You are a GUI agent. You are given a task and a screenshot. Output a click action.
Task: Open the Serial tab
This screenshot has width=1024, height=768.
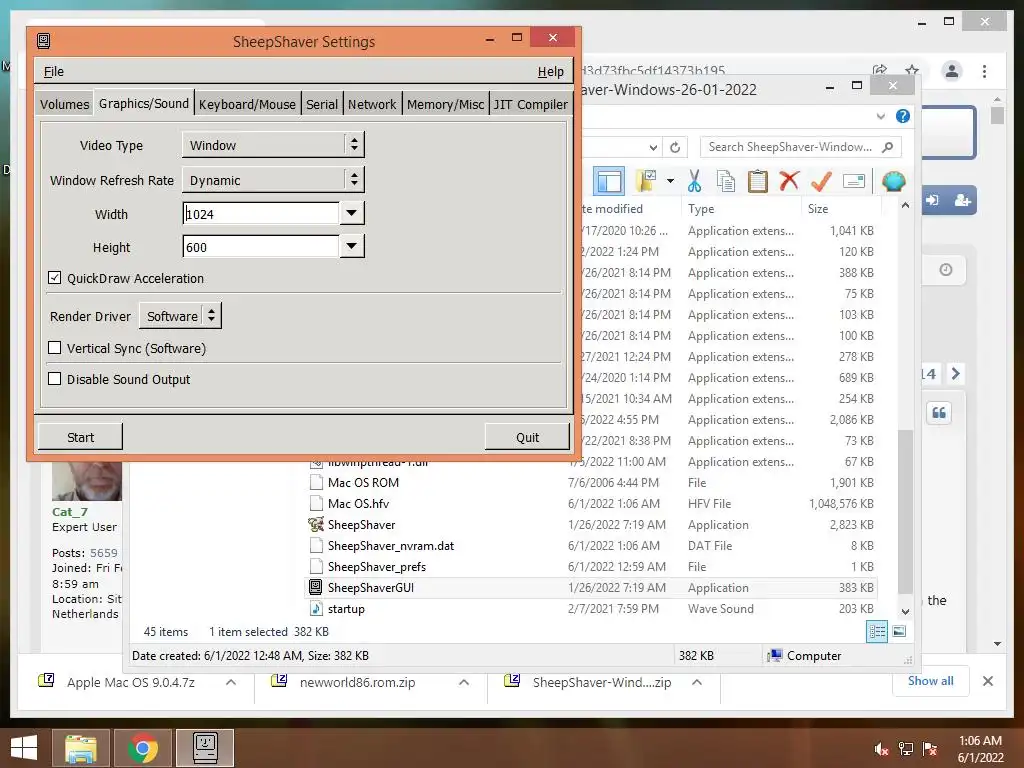click(322, 104)
